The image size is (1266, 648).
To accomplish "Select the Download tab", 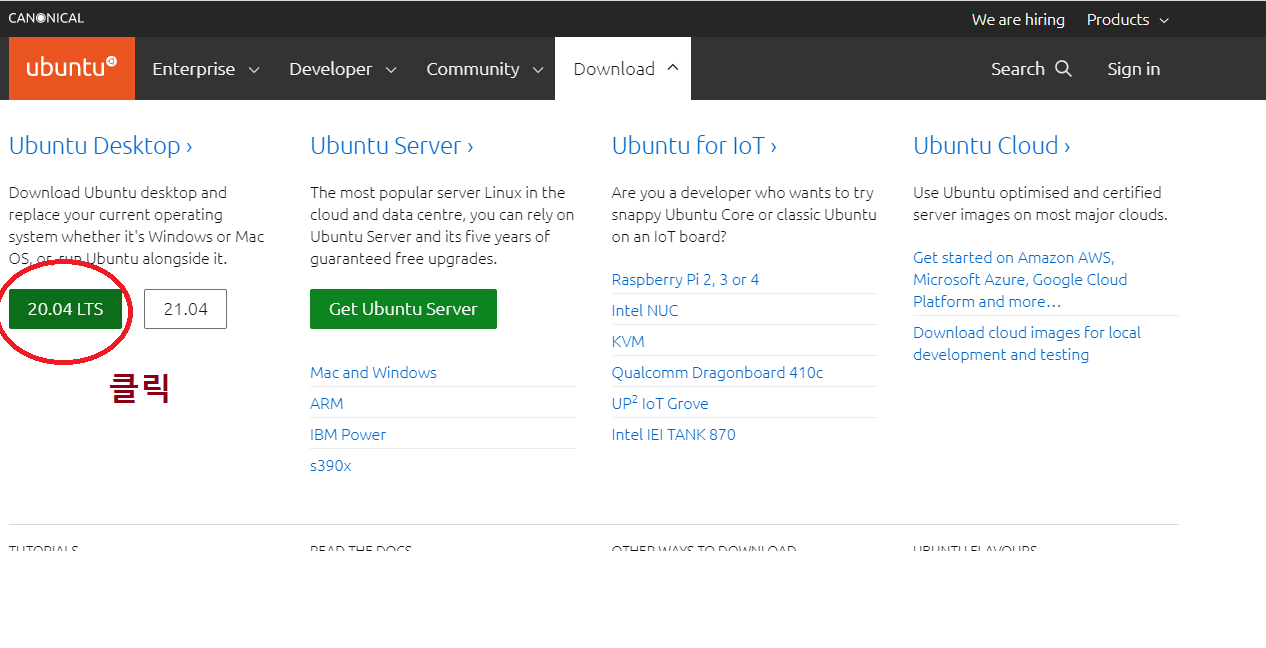I will [623, 69].
